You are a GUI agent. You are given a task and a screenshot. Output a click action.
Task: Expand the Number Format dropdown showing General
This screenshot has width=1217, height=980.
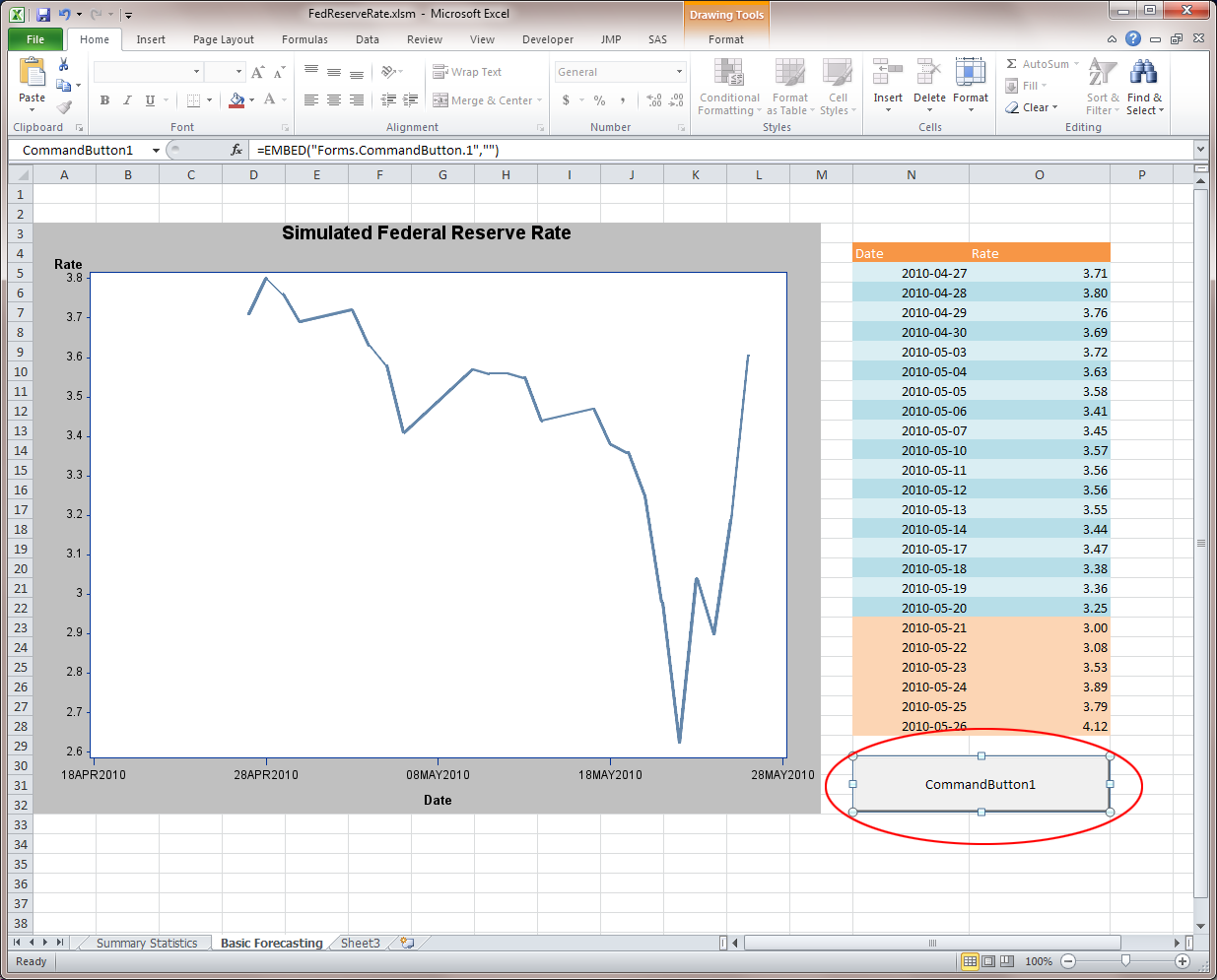pyautogui.click(x=679, y=72)
